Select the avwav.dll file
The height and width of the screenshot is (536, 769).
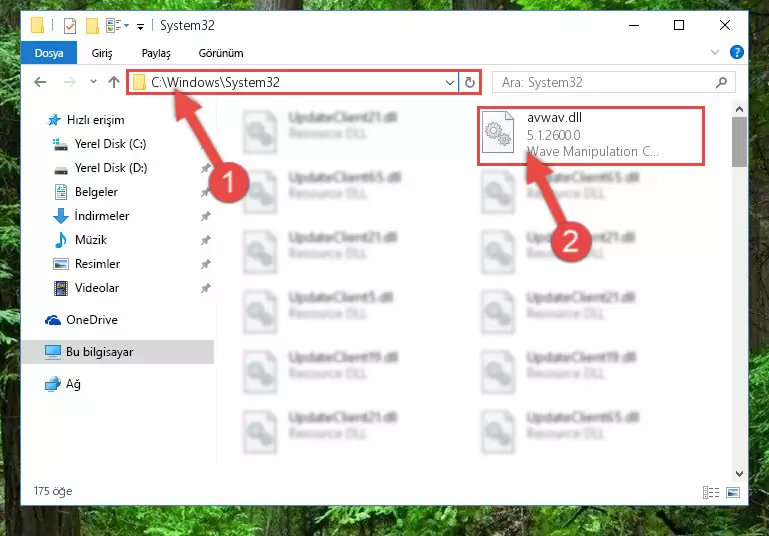point(591,135)
